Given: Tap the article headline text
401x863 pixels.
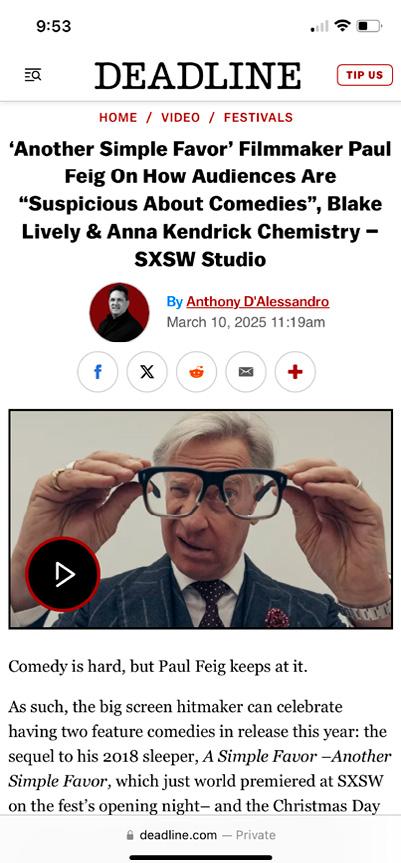Looking at the screenshot, I should pos(200,204).
